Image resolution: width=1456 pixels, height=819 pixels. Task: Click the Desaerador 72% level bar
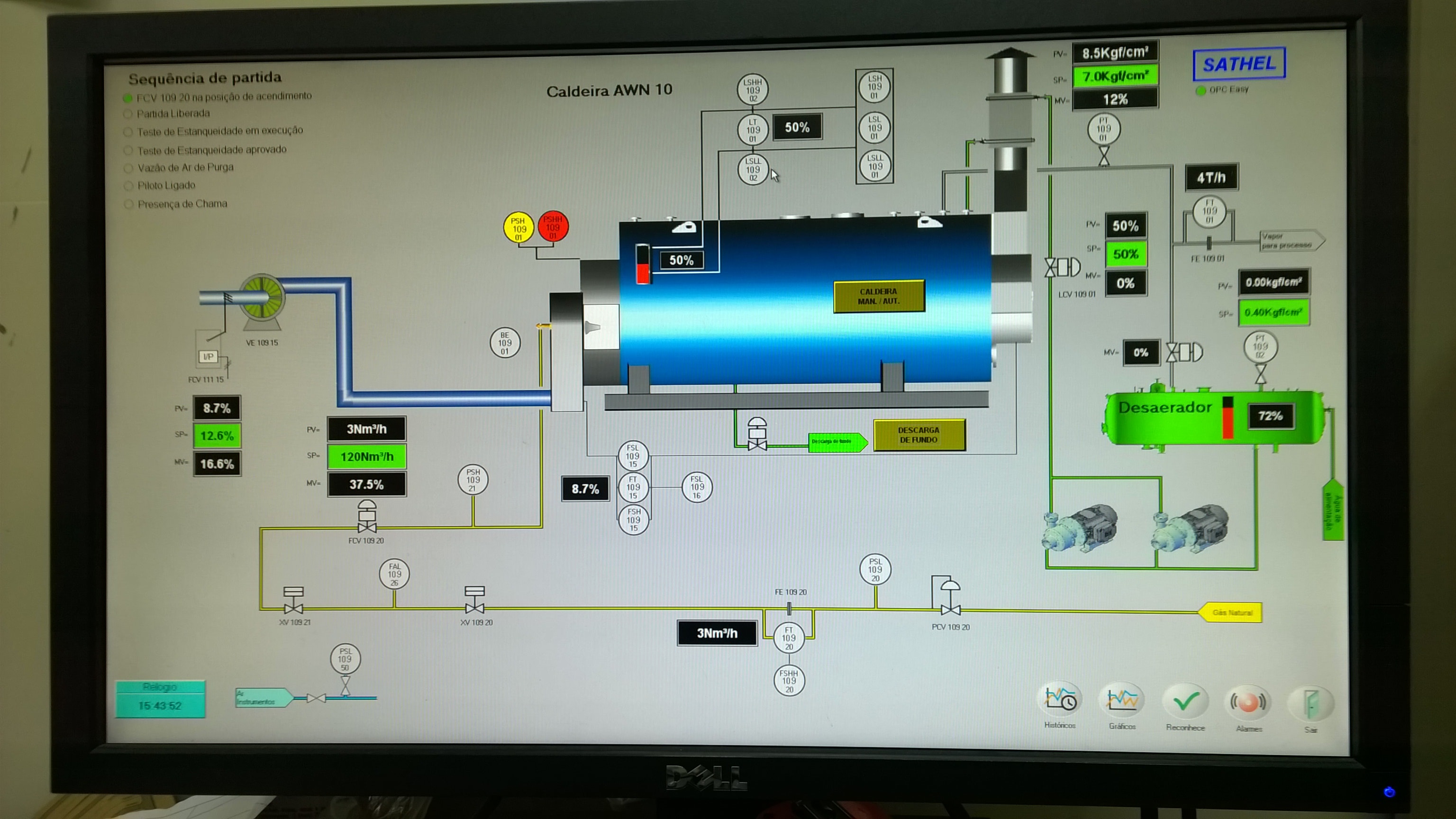click(1227, 418)
